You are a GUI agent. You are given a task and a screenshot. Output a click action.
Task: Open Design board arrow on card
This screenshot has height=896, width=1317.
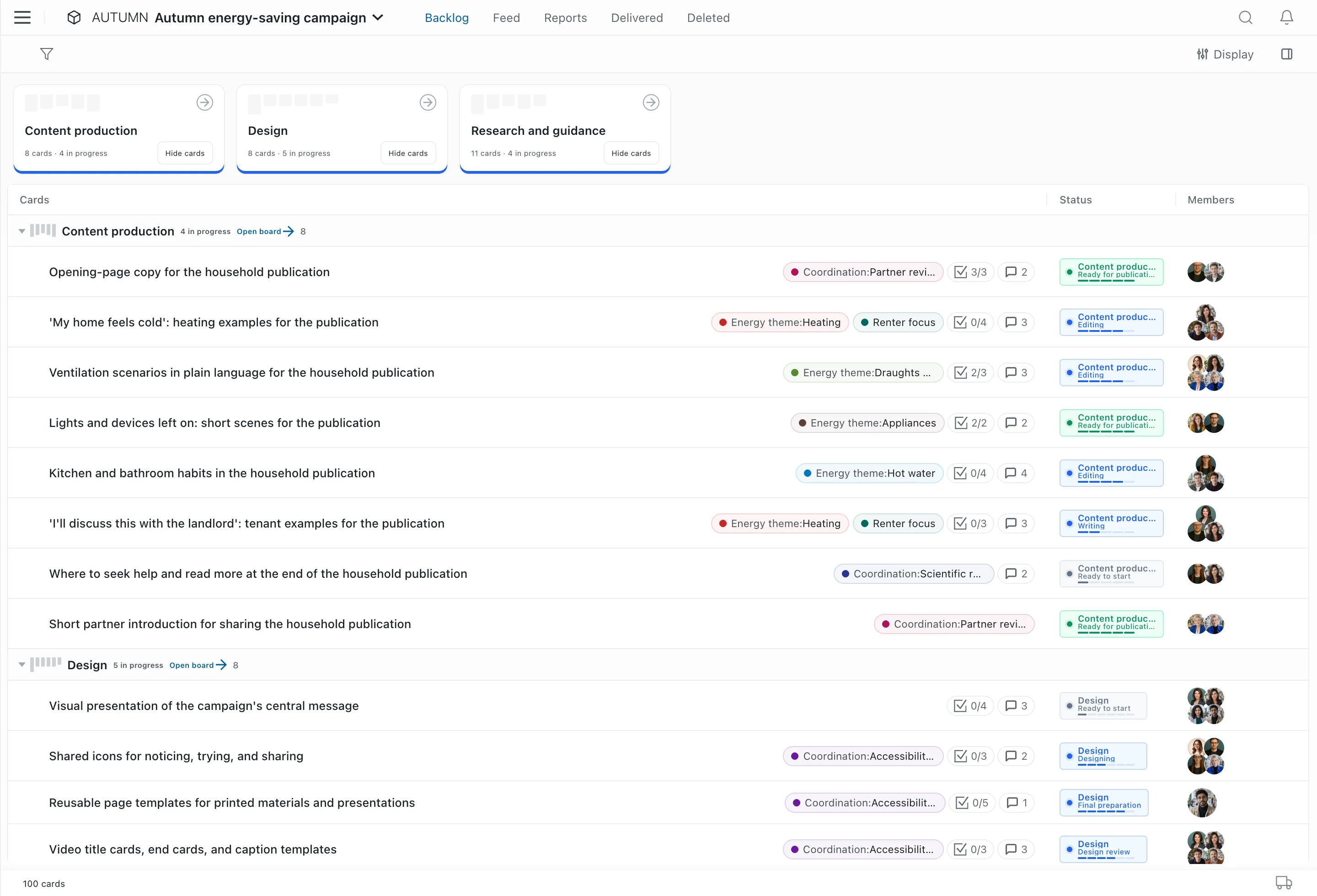coord(428,102)
